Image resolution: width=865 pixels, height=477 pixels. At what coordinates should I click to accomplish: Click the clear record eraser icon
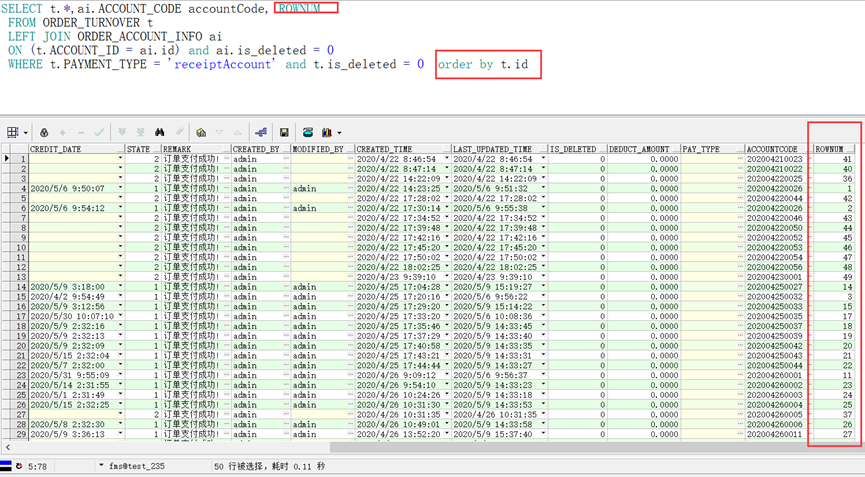click(180, 132)
